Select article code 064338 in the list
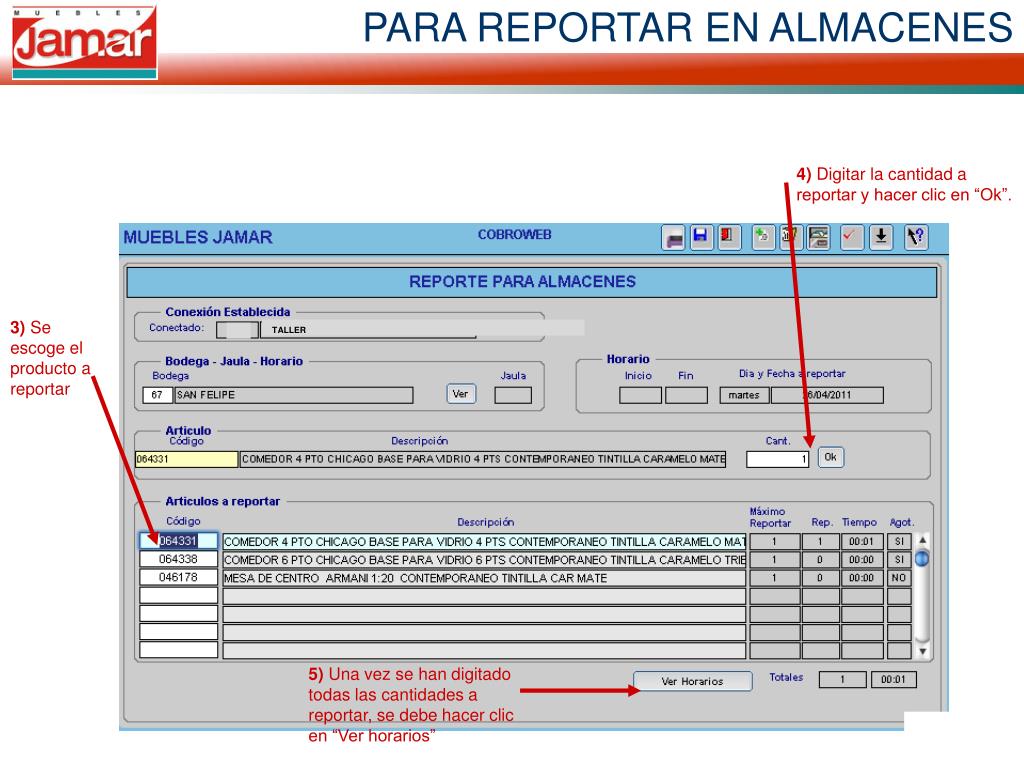The height and width of the screenshot is (768, 1024). point(178,559)
